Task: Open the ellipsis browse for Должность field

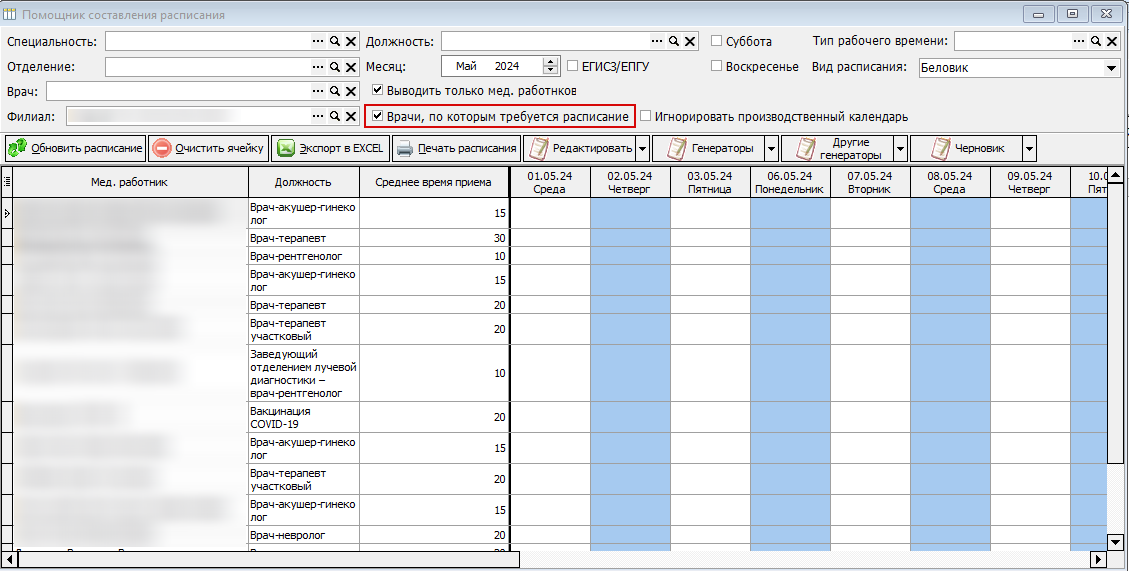Action: coord(657,42)
